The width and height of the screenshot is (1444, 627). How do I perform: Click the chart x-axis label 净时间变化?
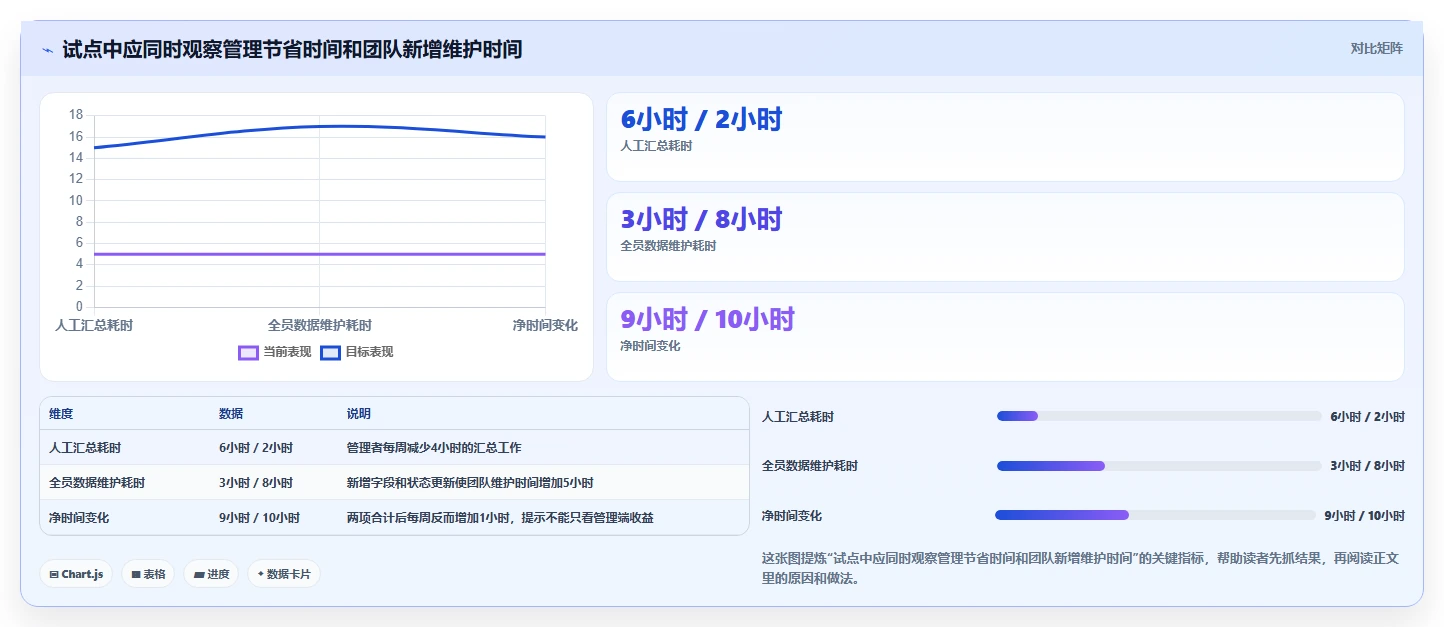click(545, 326)
